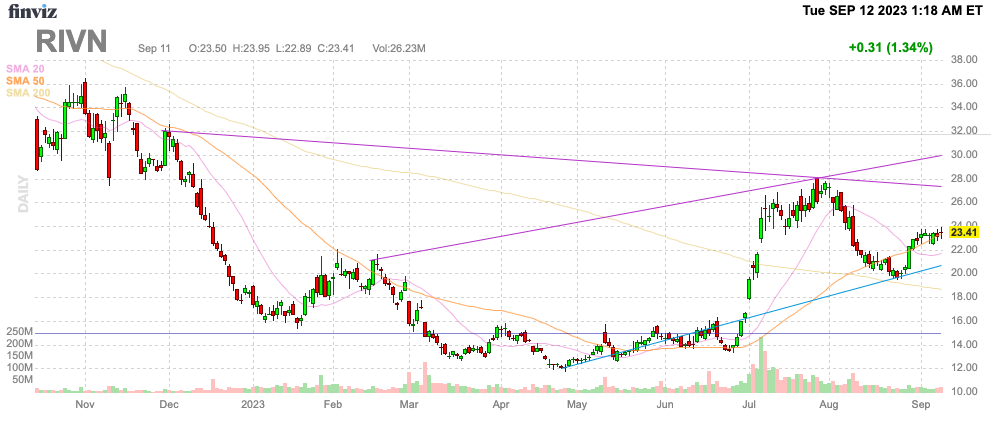This screenshot has width=991, height=422.
Task: Click the 100M volume axis label
Action: pos(20,368)
